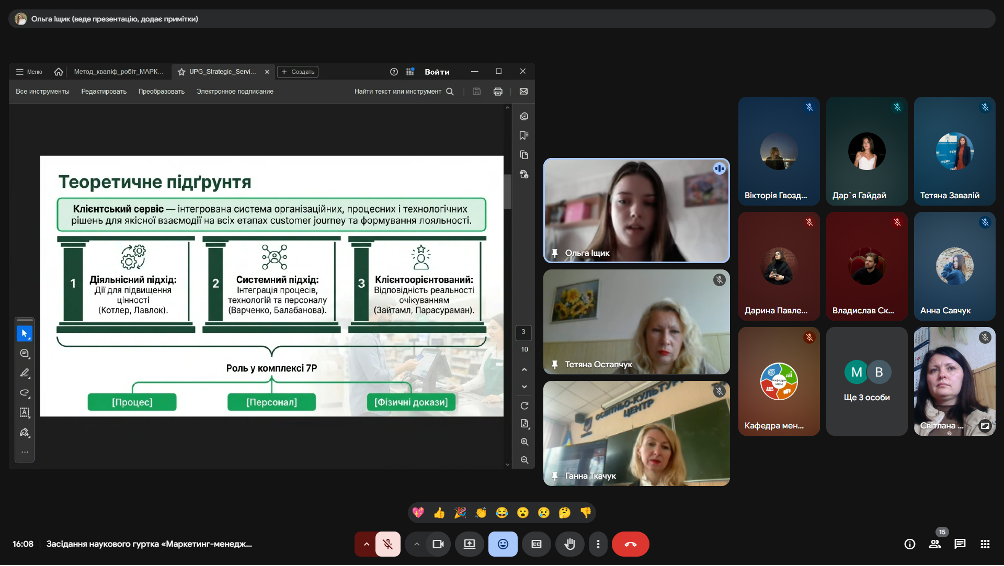The image size is (1004, 566).
Task: Click the Present screen icon
Action: point(470,544)
